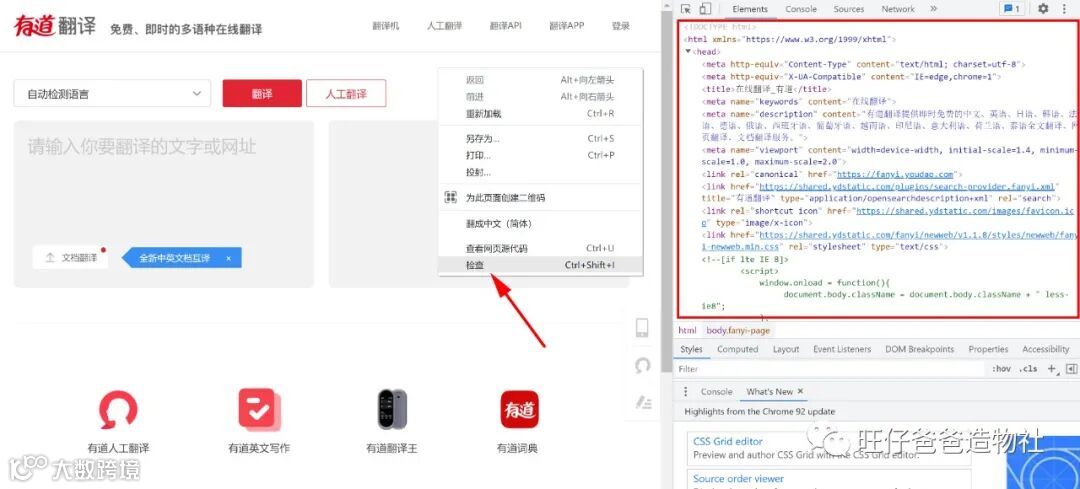
Task: Select the Styles sub-tab
Action: pyautogui.click(x=692, y=349)
